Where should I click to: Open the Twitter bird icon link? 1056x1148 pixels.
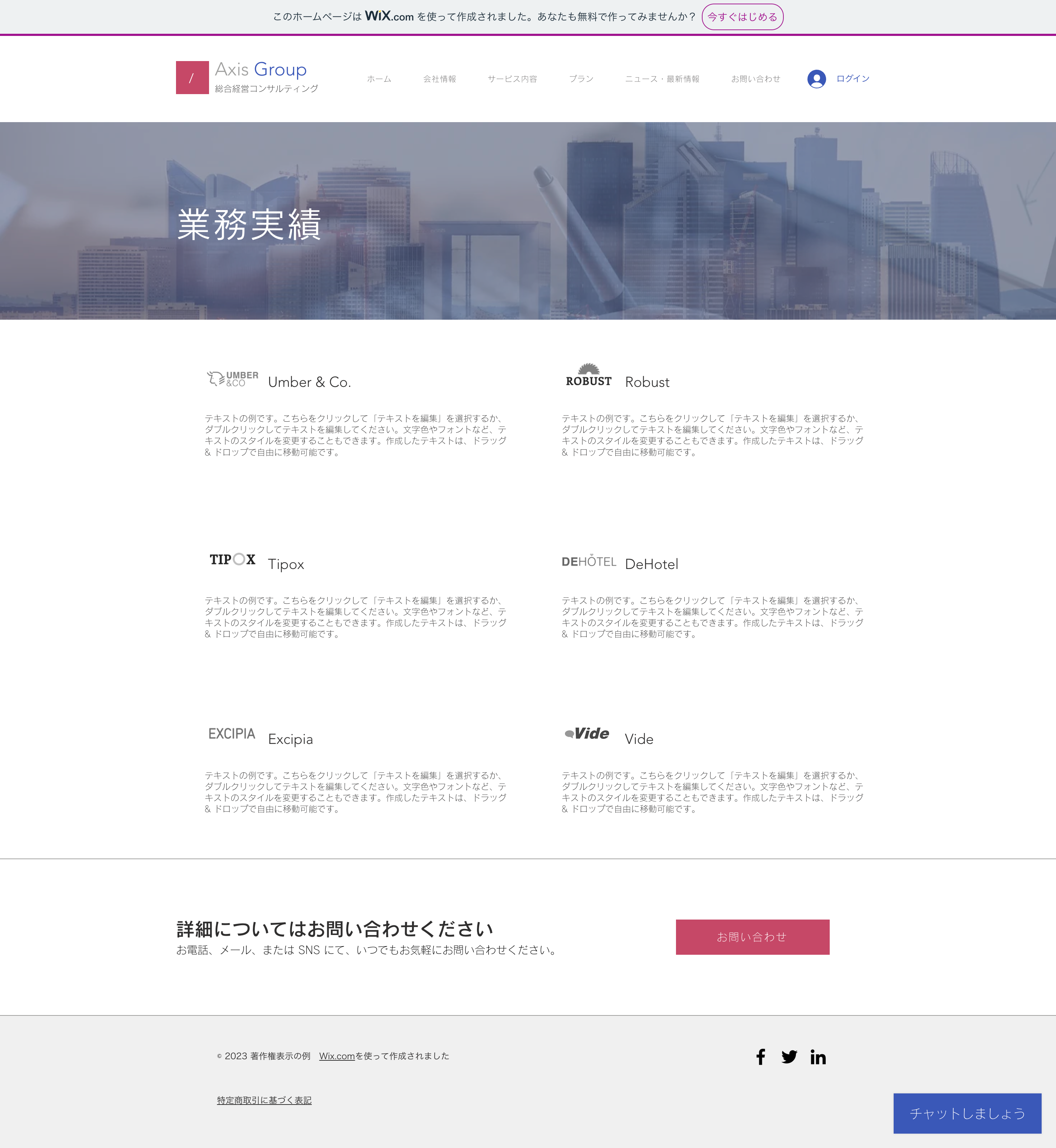[789, 1056]
